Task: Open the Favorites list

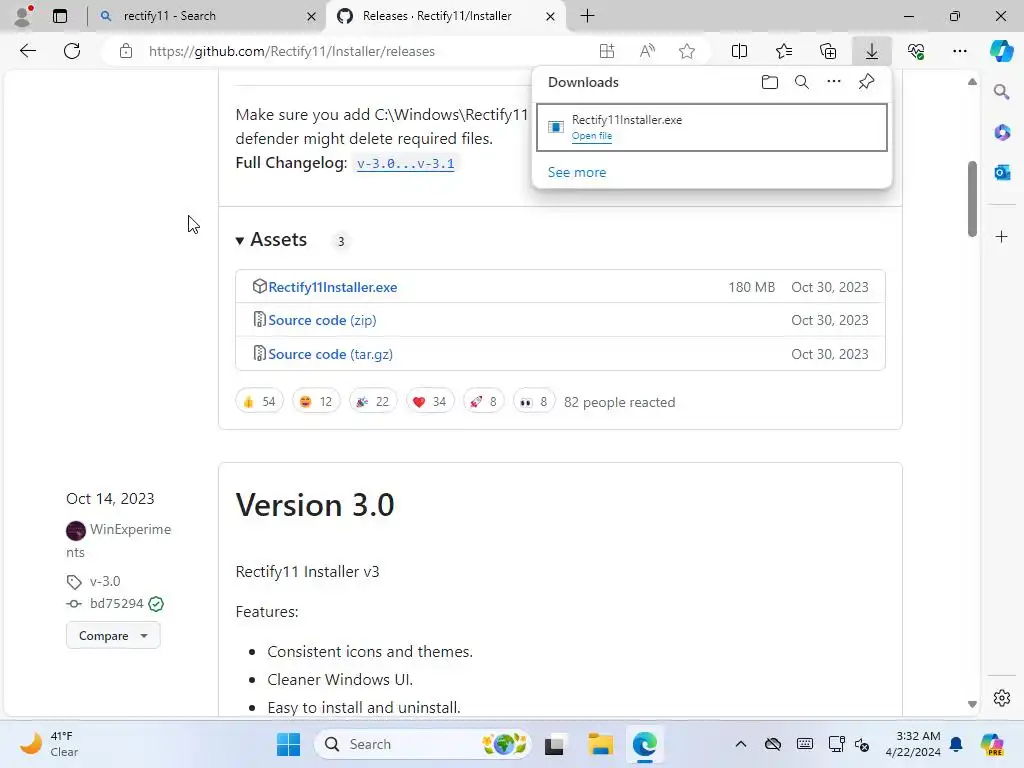Action: (x=784, y=51)
